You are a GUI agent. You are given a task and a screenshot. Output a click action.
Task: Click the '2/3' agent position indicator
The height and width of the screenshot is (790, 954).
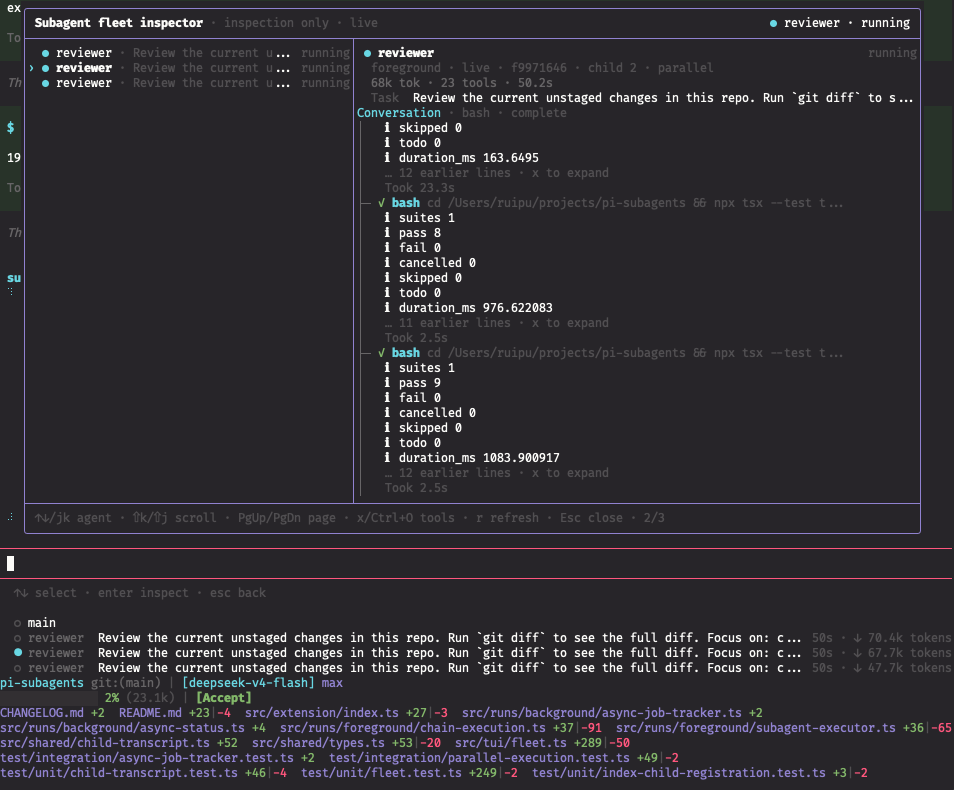(x=654, y=518)
